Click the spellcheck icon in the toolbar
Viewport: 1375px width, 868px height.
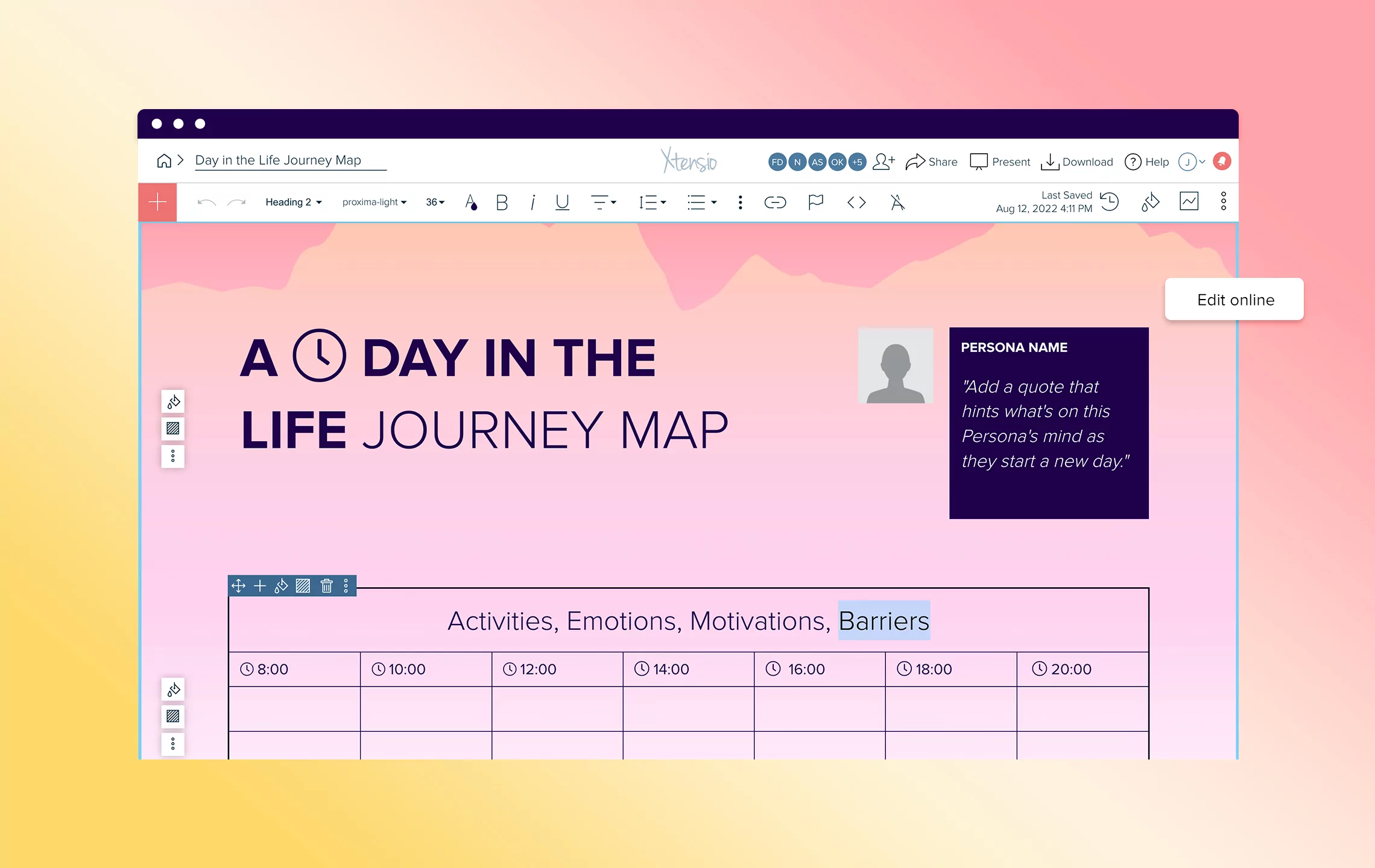coord(897,202)
